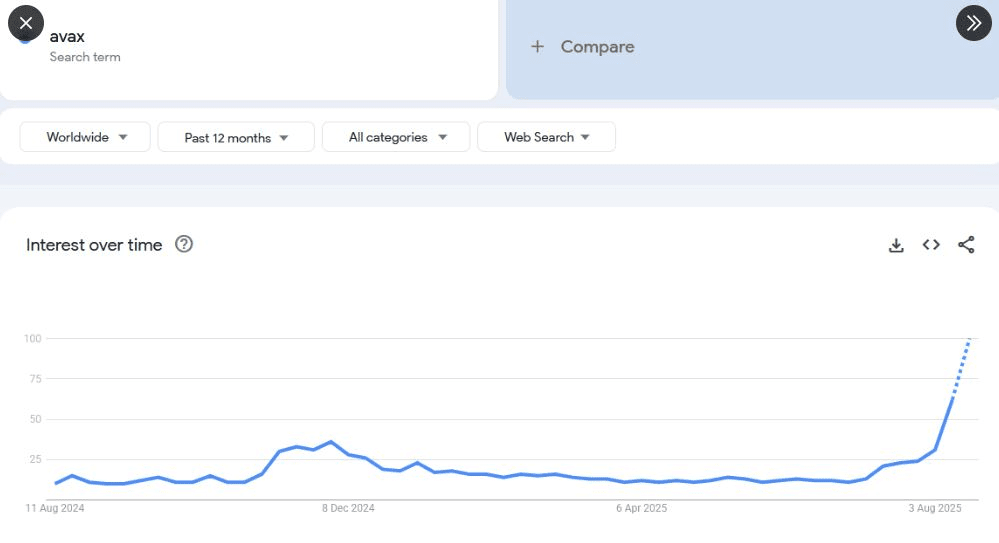Click the 6 Apr 2025 axis label
The image size is (999, 543).
tap(642, 508)
